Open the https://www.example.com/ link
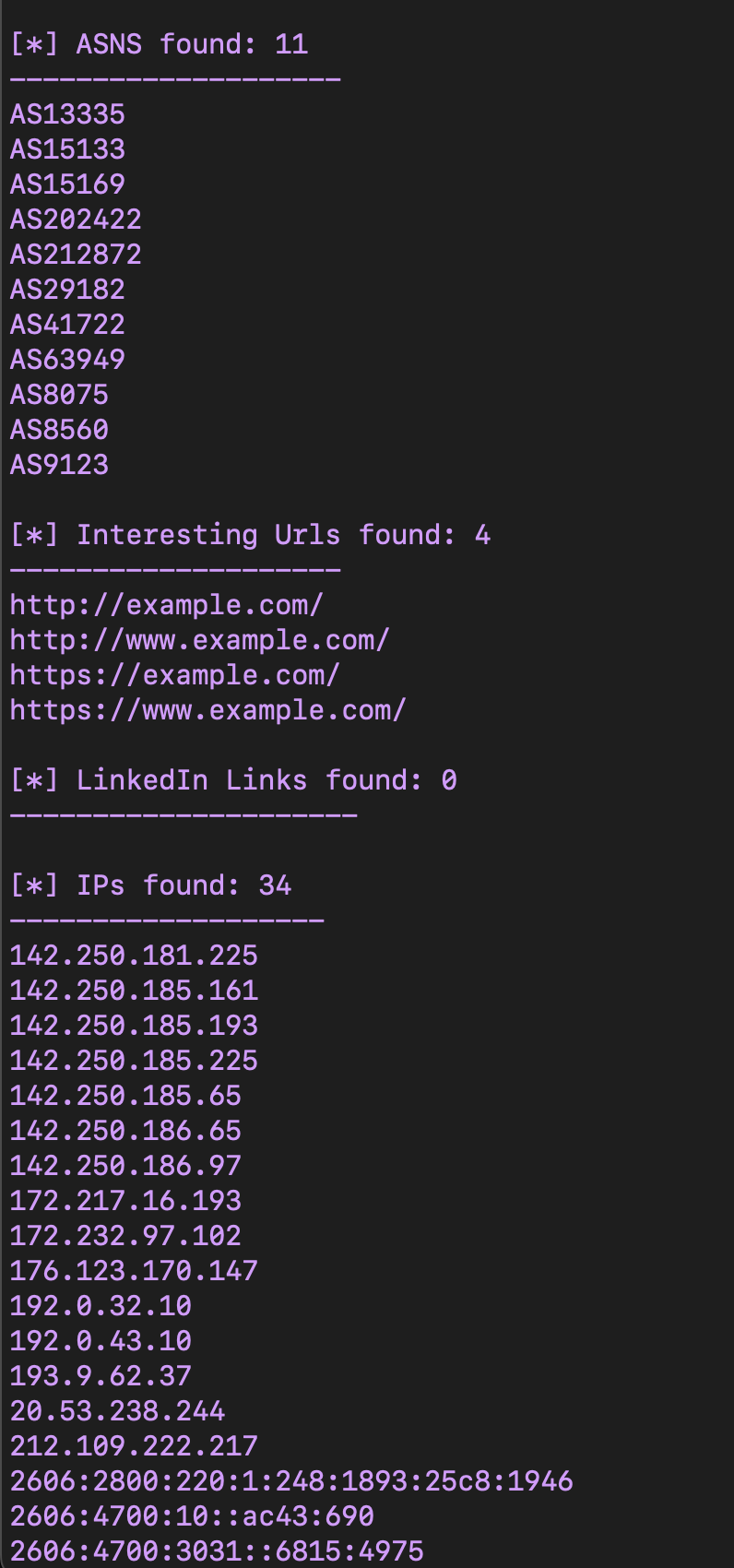This screenshot has width=734, height=1568. (x=208, y=710)
